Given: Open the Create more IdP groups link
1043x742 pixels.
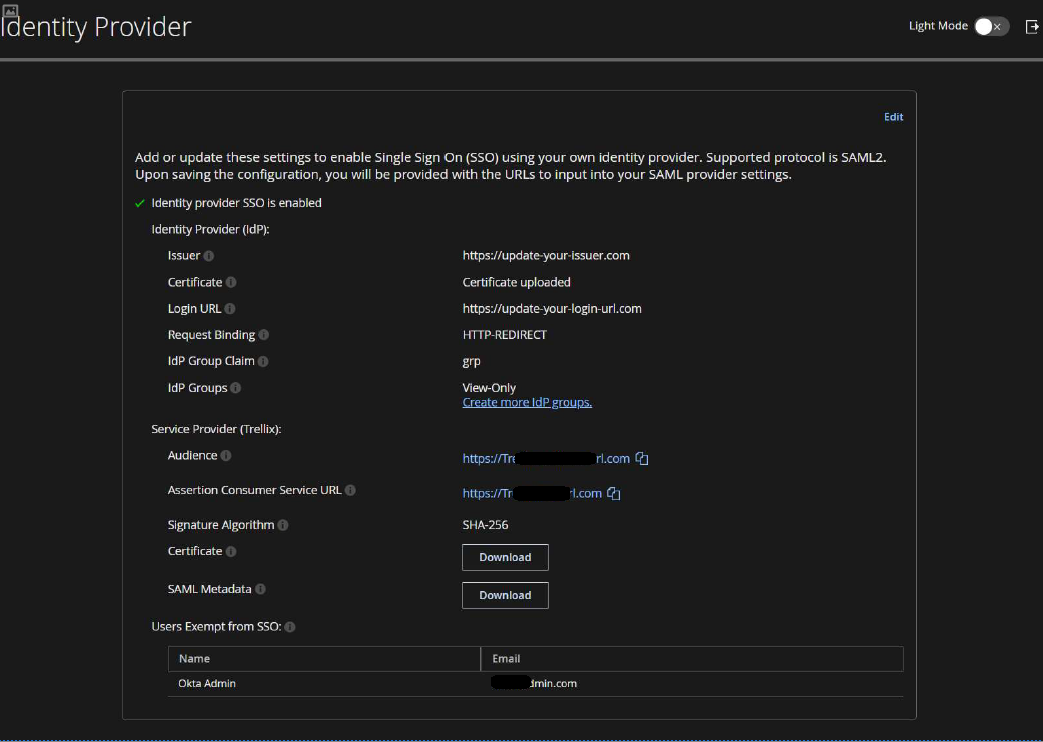Looking at the screenshot, I should click(x=527, y=403).
